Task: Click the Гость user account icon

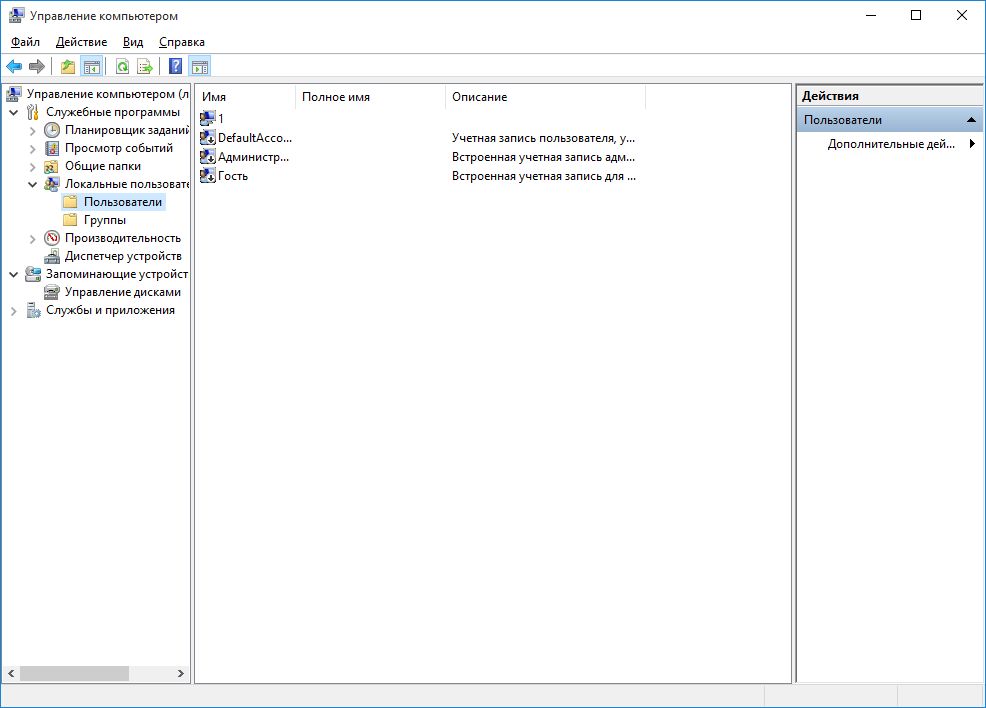Action: coord(208,176)
